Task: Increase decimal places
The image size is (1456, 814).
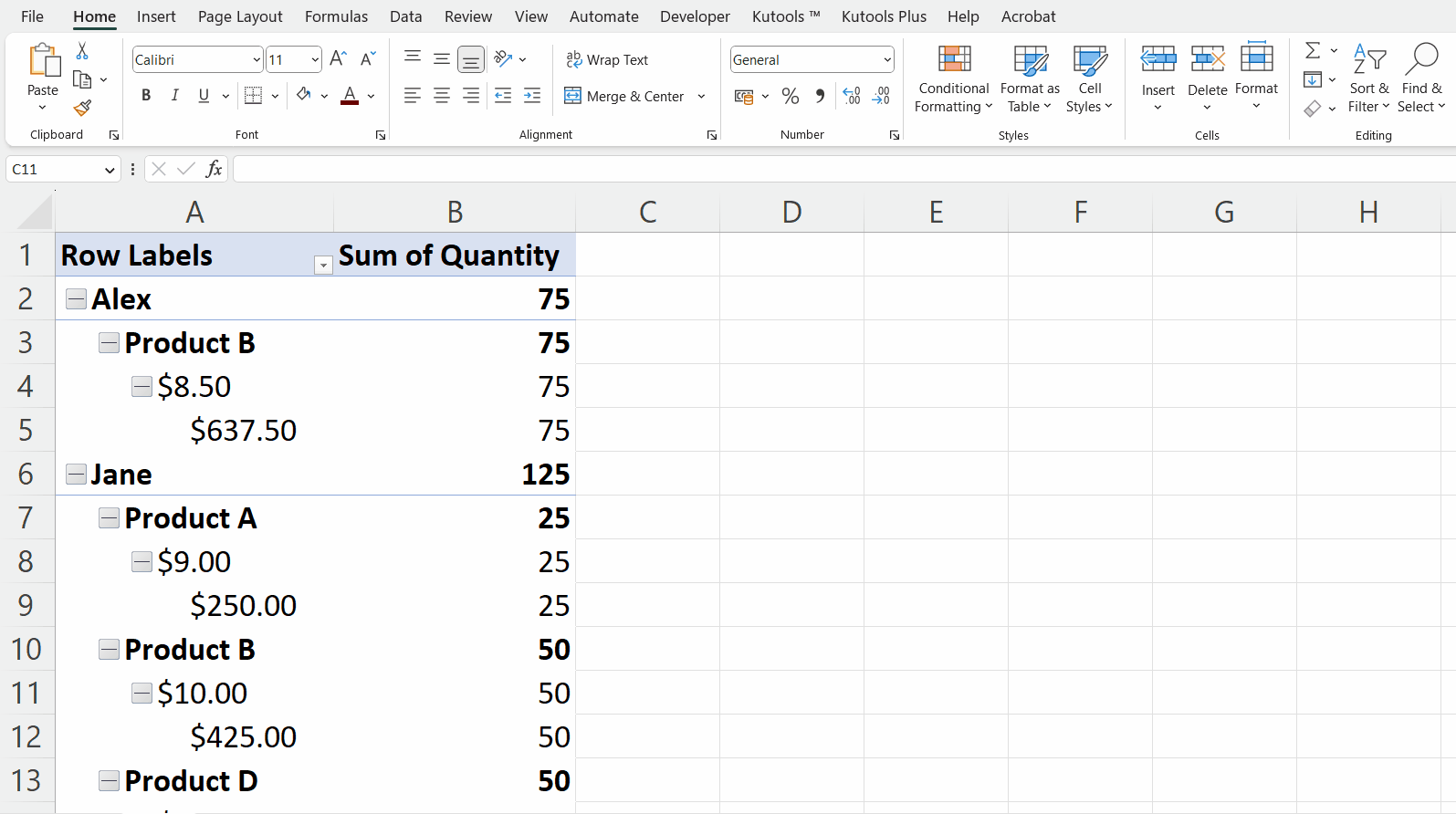Action: (x=852, y=96)
